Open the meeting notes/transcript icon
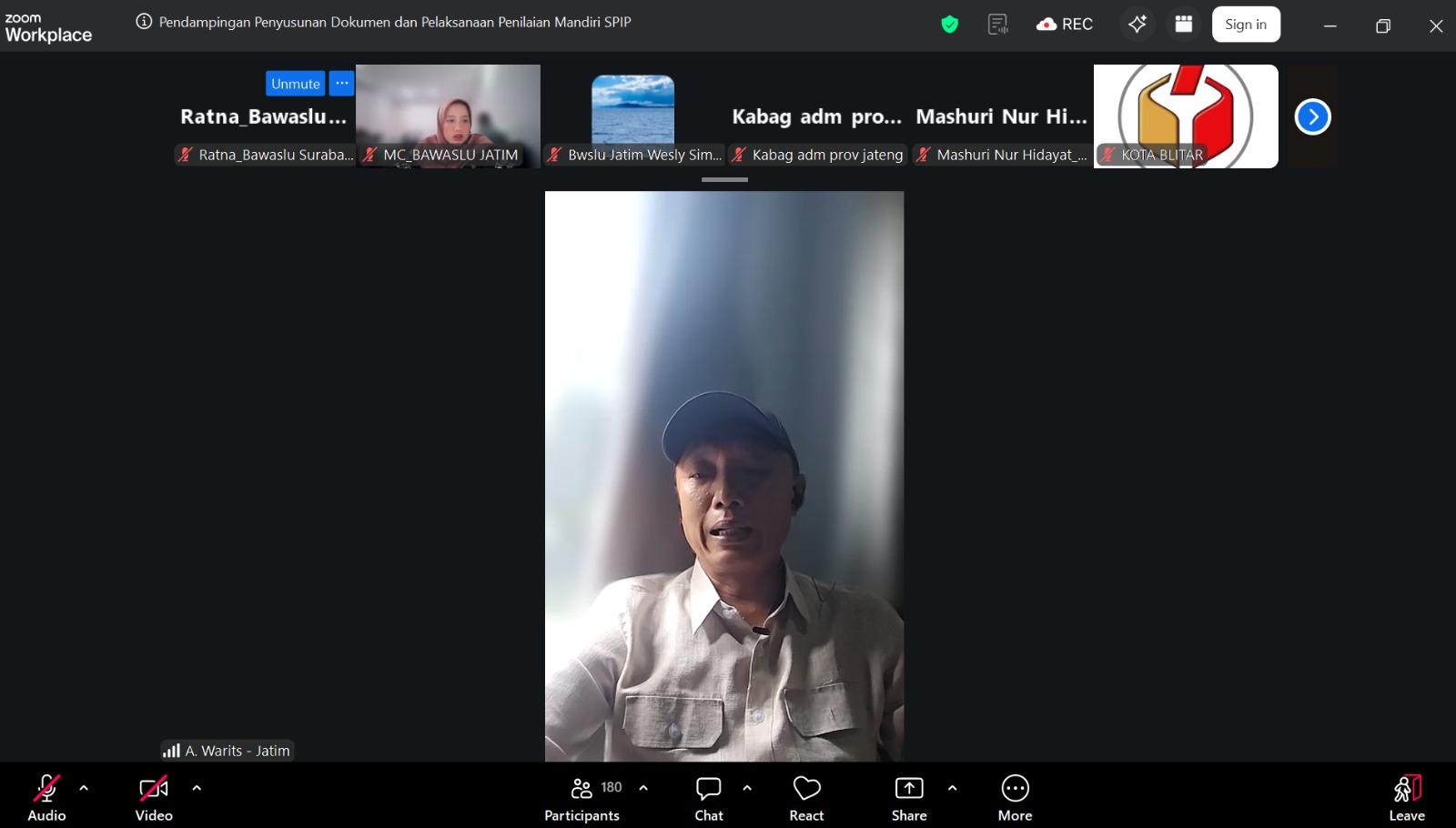1456x828 pixels. click(998, 25)
